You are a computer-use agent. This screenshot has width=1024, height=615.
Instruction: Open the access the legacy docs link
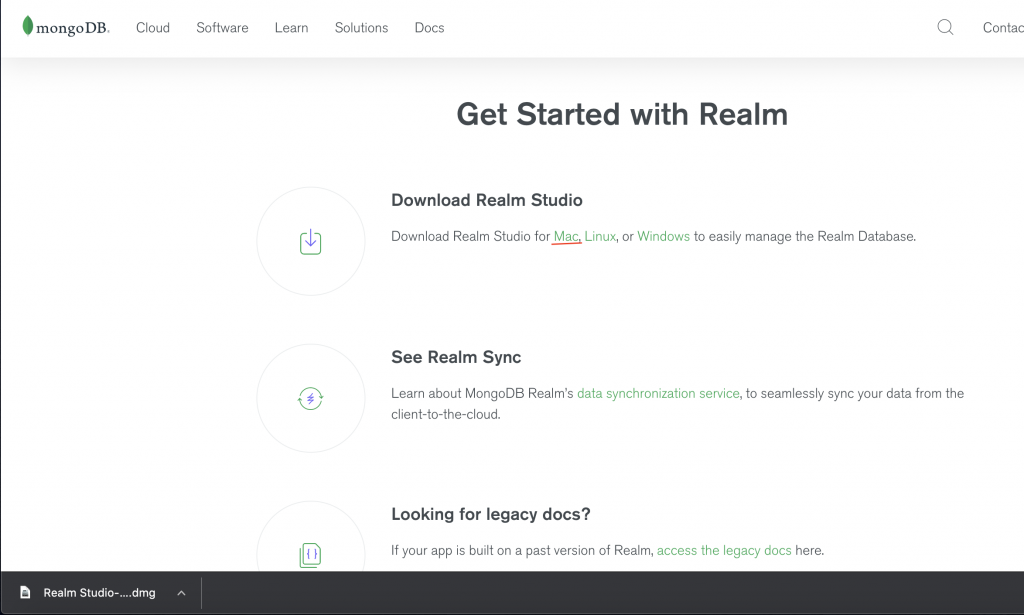(x=724, y=550)
